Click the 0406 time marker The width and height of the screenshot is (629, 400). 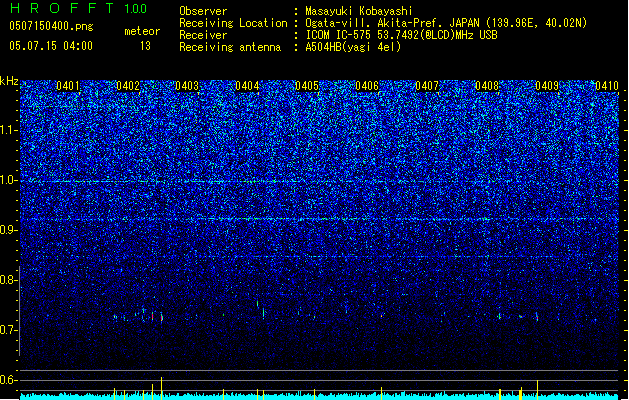[367, 86]
